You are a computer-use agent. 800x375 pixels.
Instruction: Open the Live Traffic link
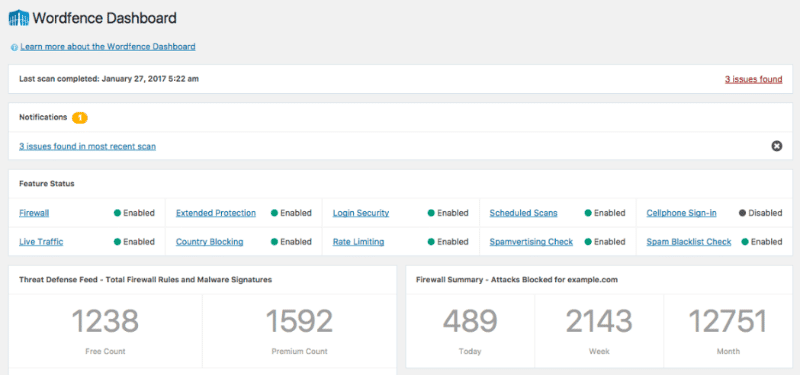41,242
